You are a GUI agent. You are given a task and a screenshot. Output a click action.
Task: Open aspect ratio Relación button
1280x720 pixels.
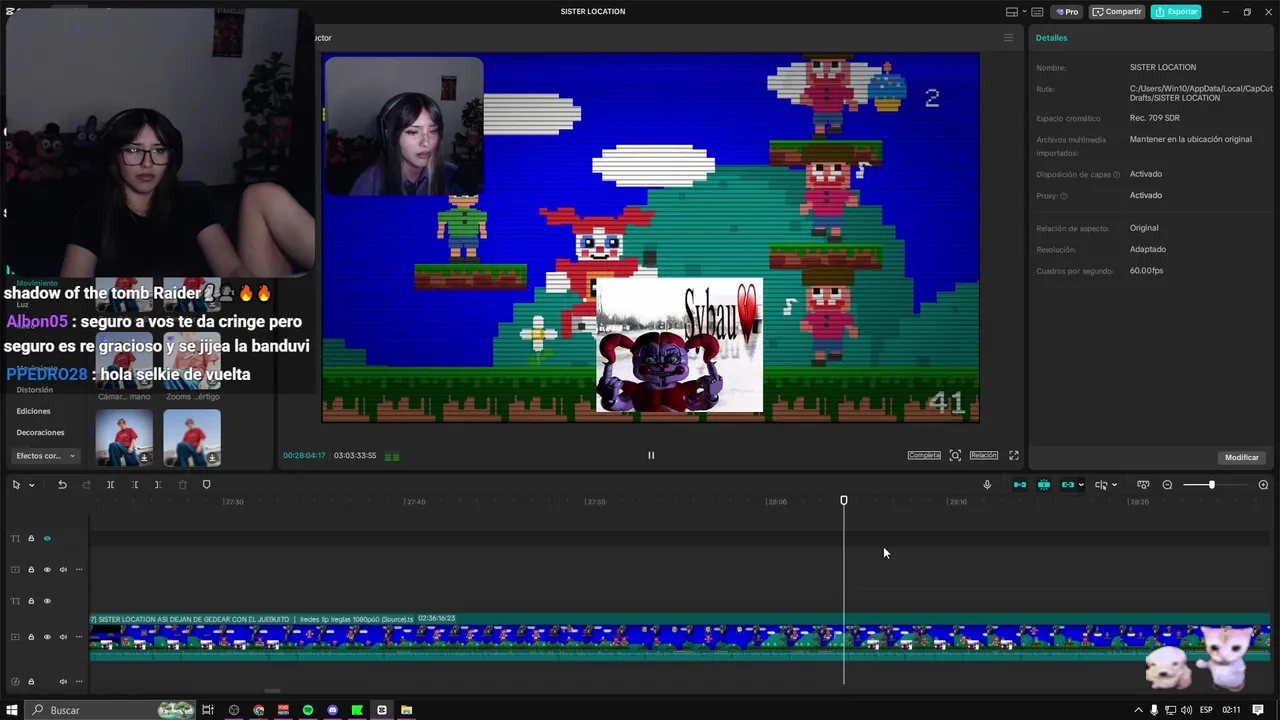tap(984, 455)
